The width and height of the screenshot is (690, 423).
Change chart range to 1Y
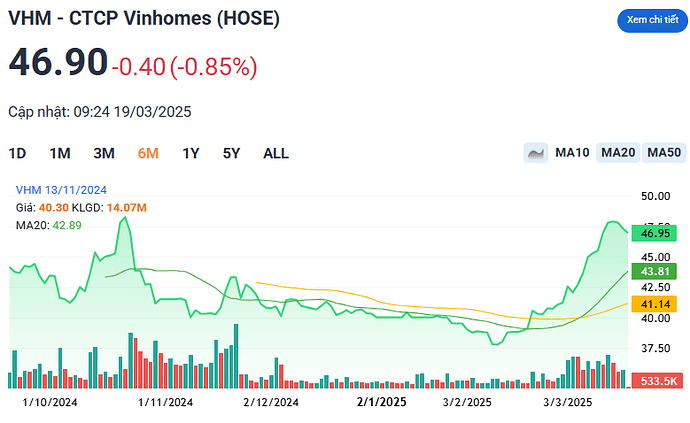[x=191, y=153]
